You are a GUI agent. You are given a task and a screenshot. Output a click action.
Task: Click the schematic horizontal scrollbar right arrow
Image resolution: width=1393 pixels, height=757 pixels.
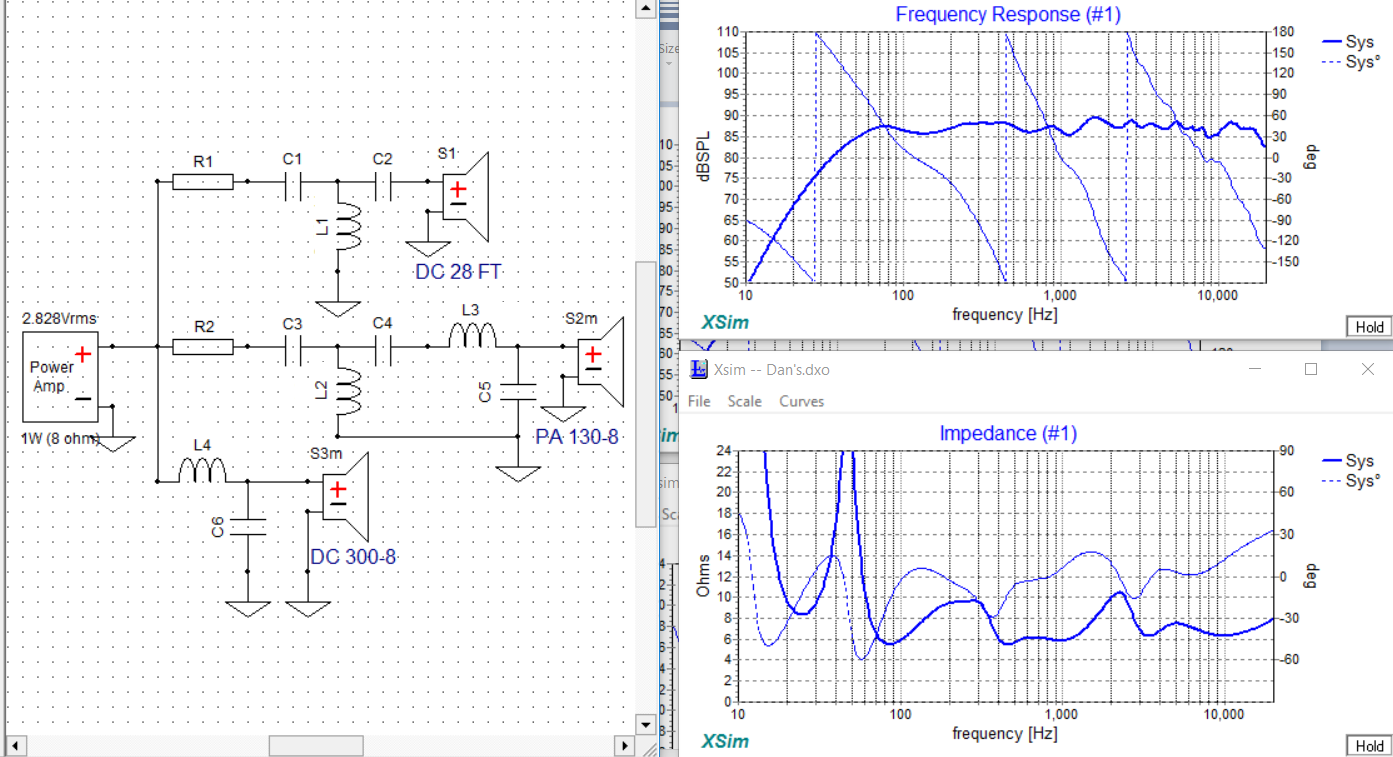pyautogui.click(x=625, y=746)
